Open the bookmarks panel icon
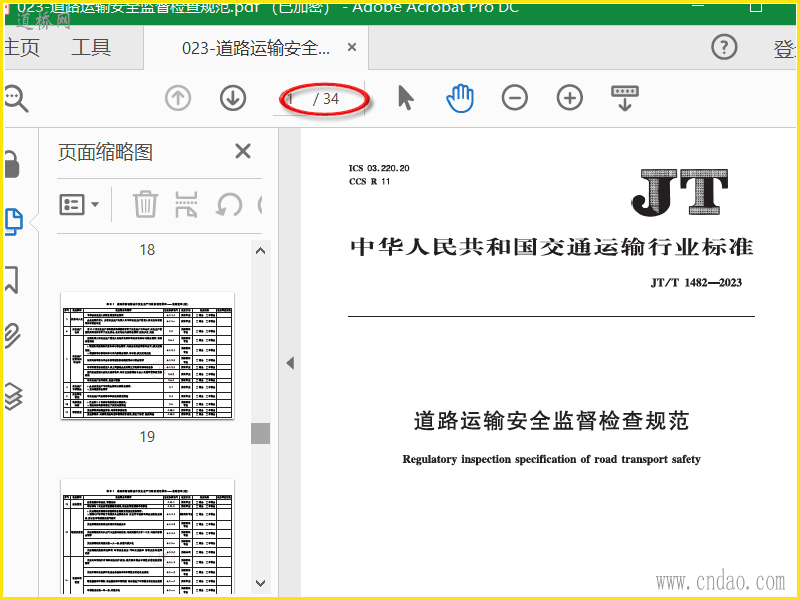This screenshot has width=800, height=600. click(x=12, y=279)
